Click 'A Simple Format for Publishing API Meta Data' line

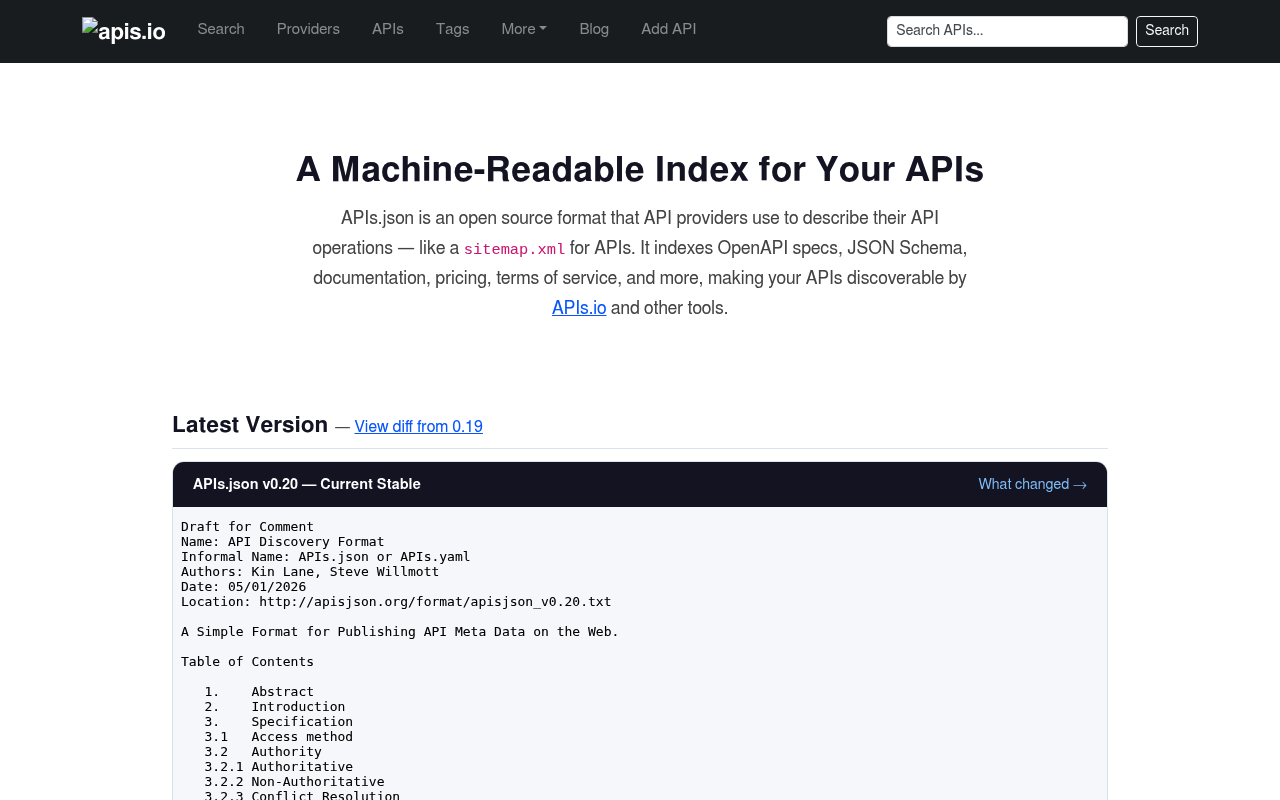pos(400,632)
